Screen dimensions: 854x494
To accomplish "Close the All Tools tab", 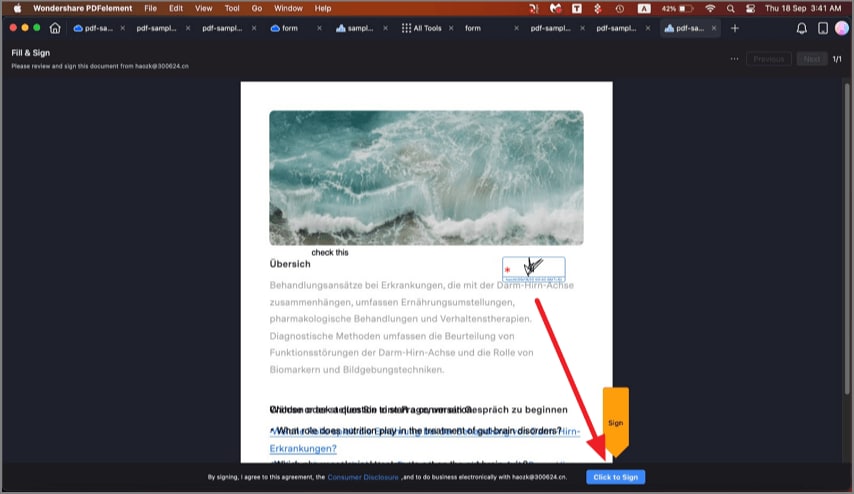I will 451,28.
